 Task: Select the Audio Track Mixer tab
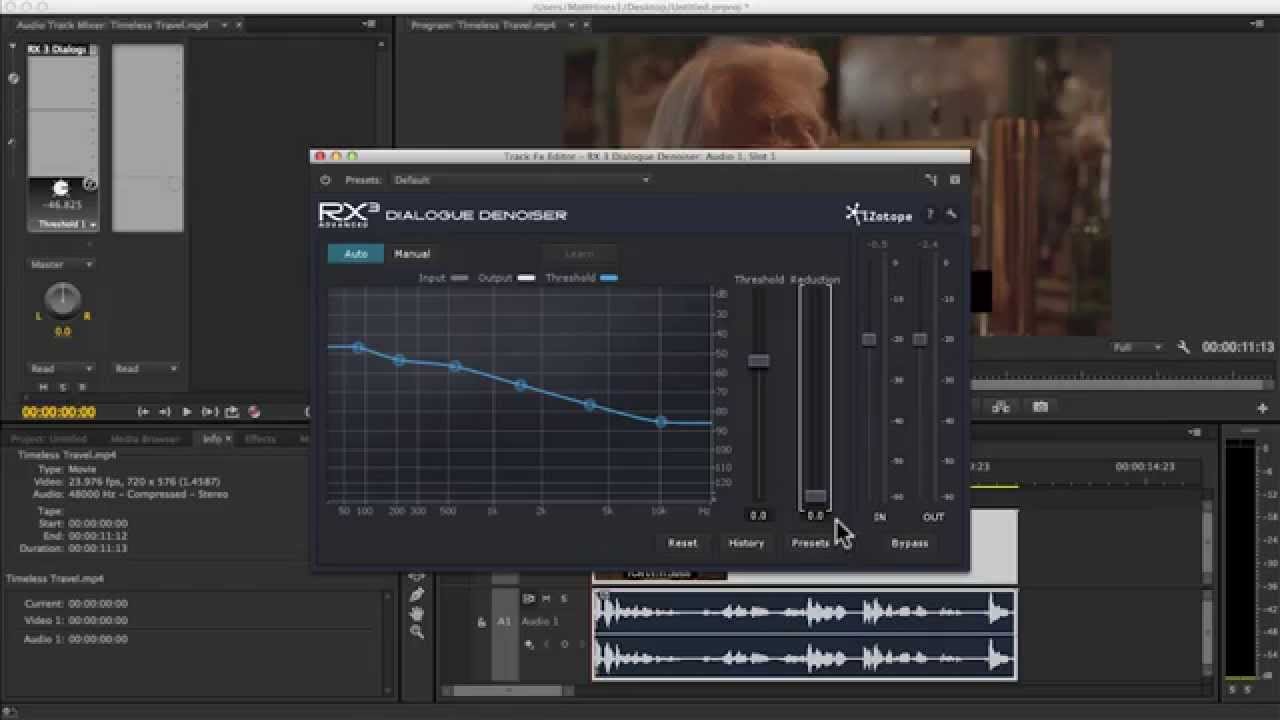[x=112, y=25]
